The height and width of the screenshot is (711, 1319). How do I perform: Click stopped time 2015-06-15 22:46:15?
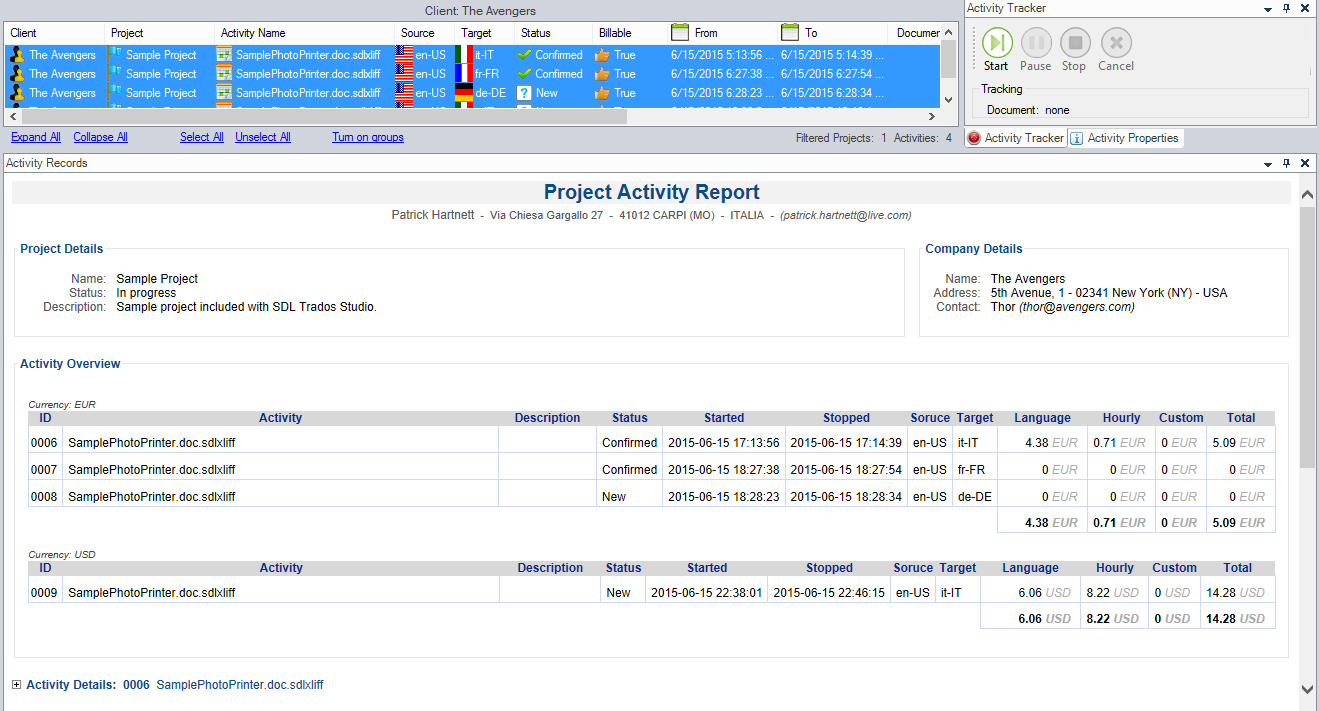coord(829,592)
